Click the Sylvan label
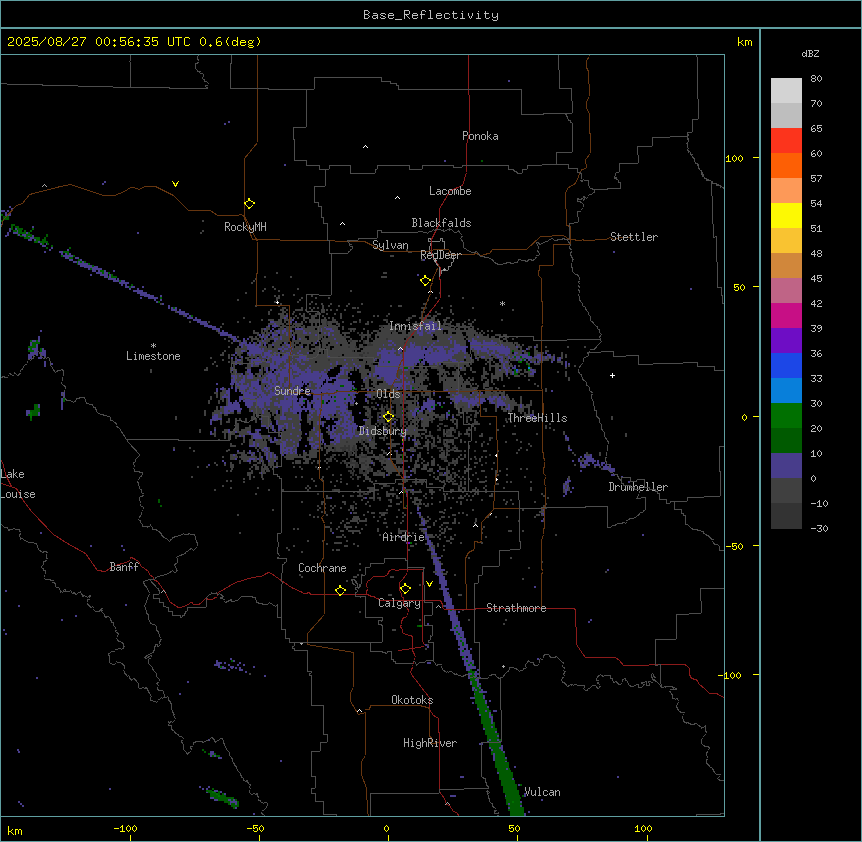Image resolution: width=862 pixels, height=842 pixels. click(390, 245)
